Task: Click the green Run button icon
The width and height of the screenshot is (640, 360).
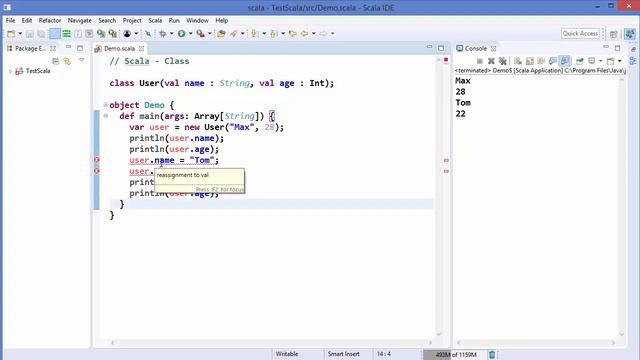Action: (181, 33)
